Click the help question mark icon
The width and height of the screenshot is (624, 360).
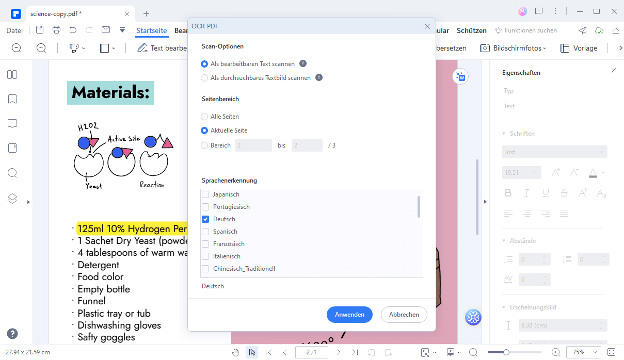coord(12,333)
